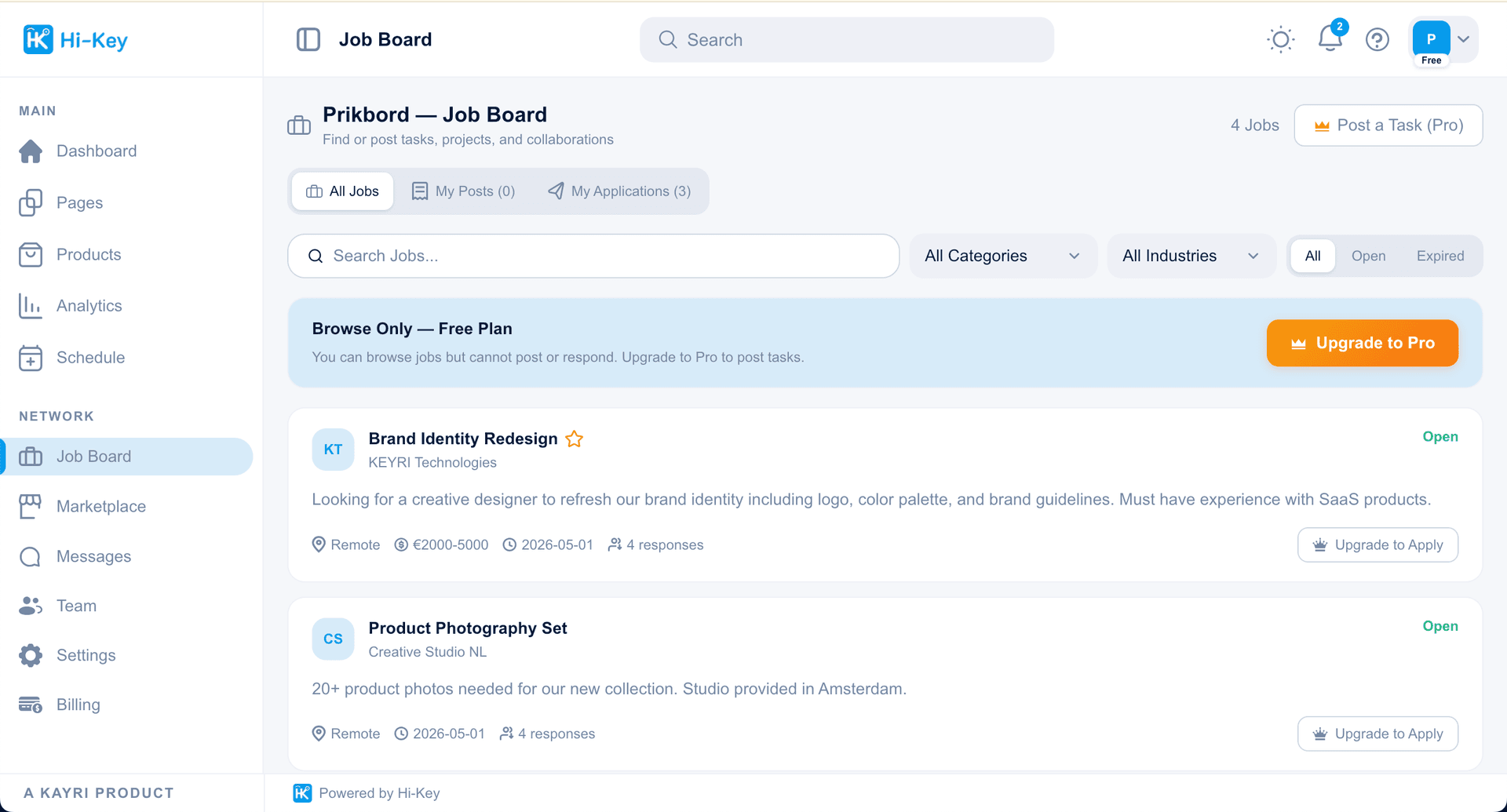Open the All Categories dropdown
1507x812 pixels.
pyautogui.click(x=1002, y=256)
